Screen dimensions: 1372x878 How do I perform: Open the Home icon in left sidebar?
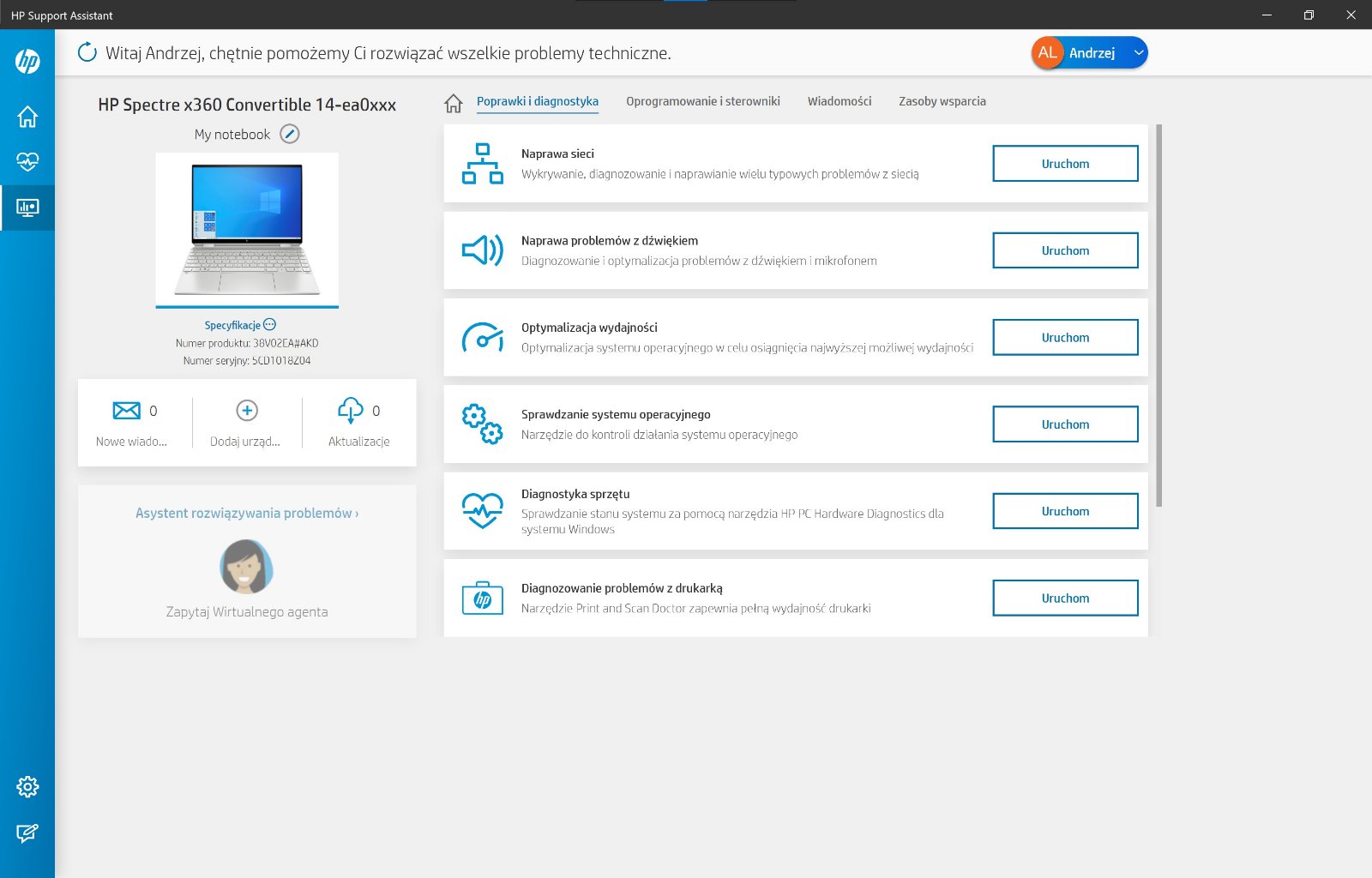pyautogui.click(x=27, y=117)
